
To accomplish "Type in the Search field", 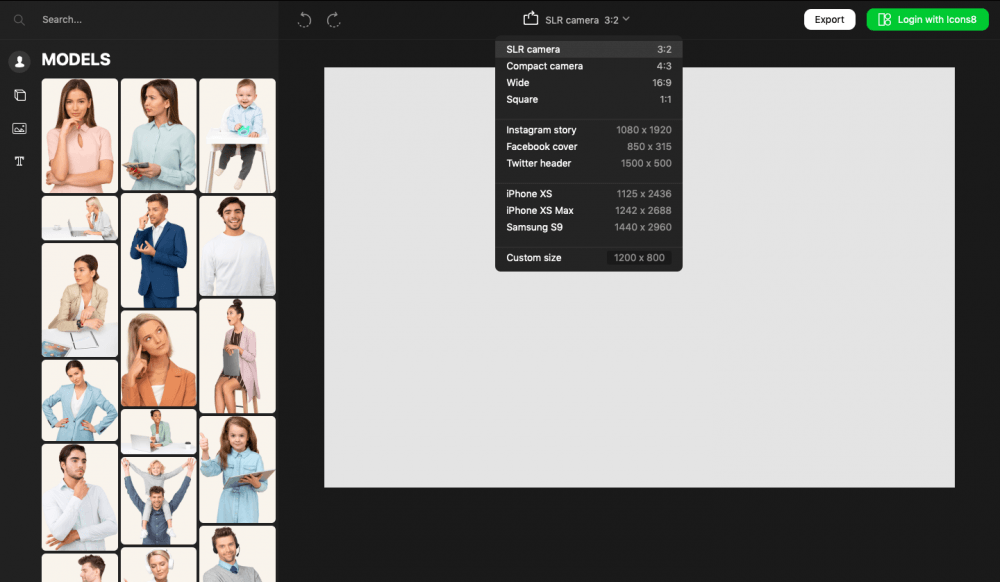I will click(150, 20).
